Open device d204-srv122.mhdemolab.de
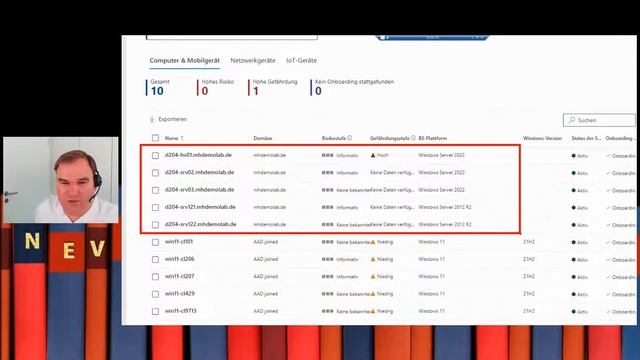Image resolution: width=640 pixels, height=360 pixels. click(201, 224)
